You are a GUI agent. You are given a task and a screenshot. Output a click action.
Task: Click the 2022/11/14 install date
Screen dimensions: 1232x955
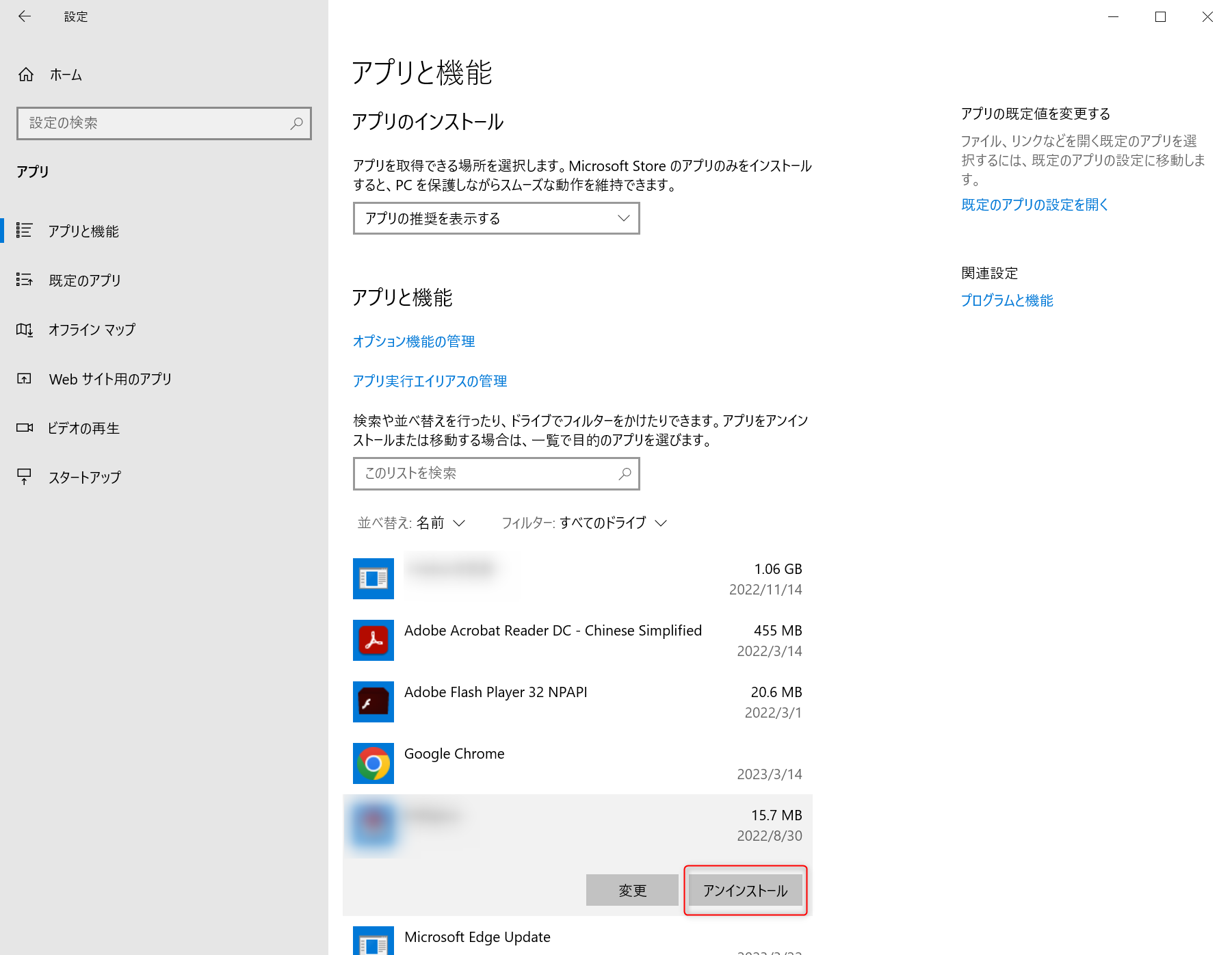click(765, 590)
